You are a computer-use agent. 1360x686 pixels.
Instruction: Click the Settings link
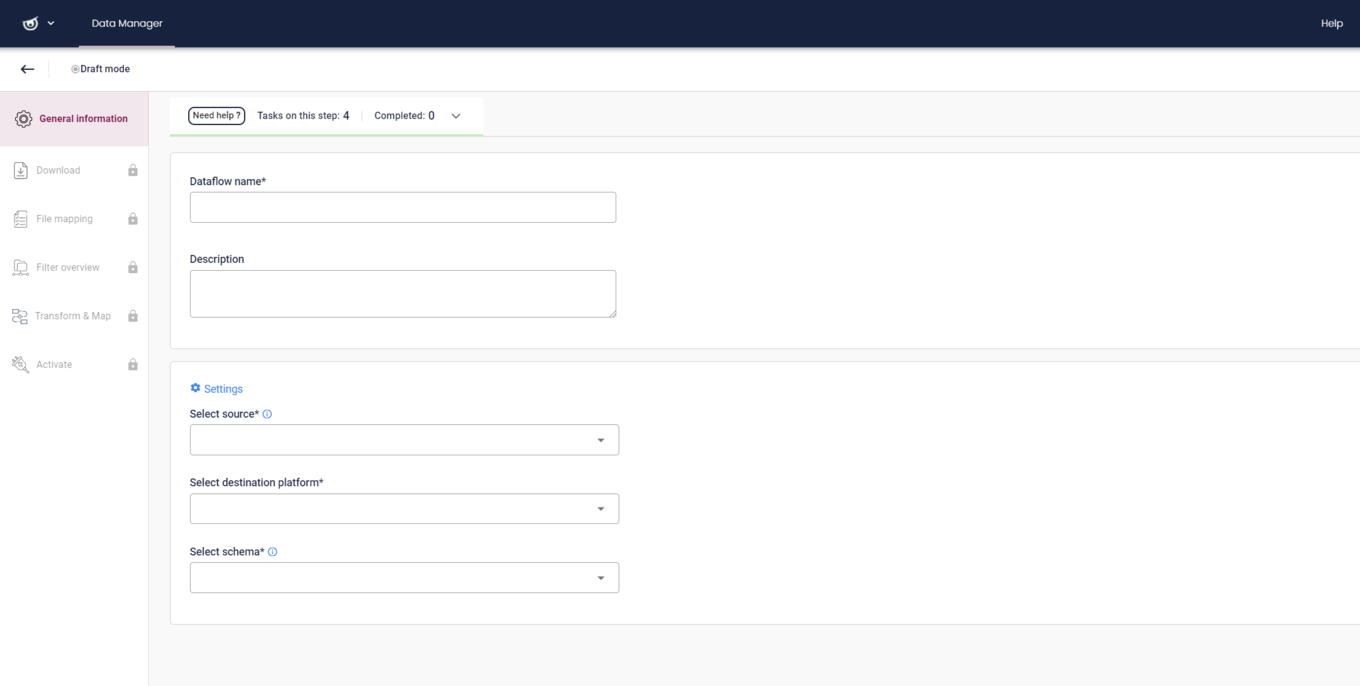(x=223, y=389)
